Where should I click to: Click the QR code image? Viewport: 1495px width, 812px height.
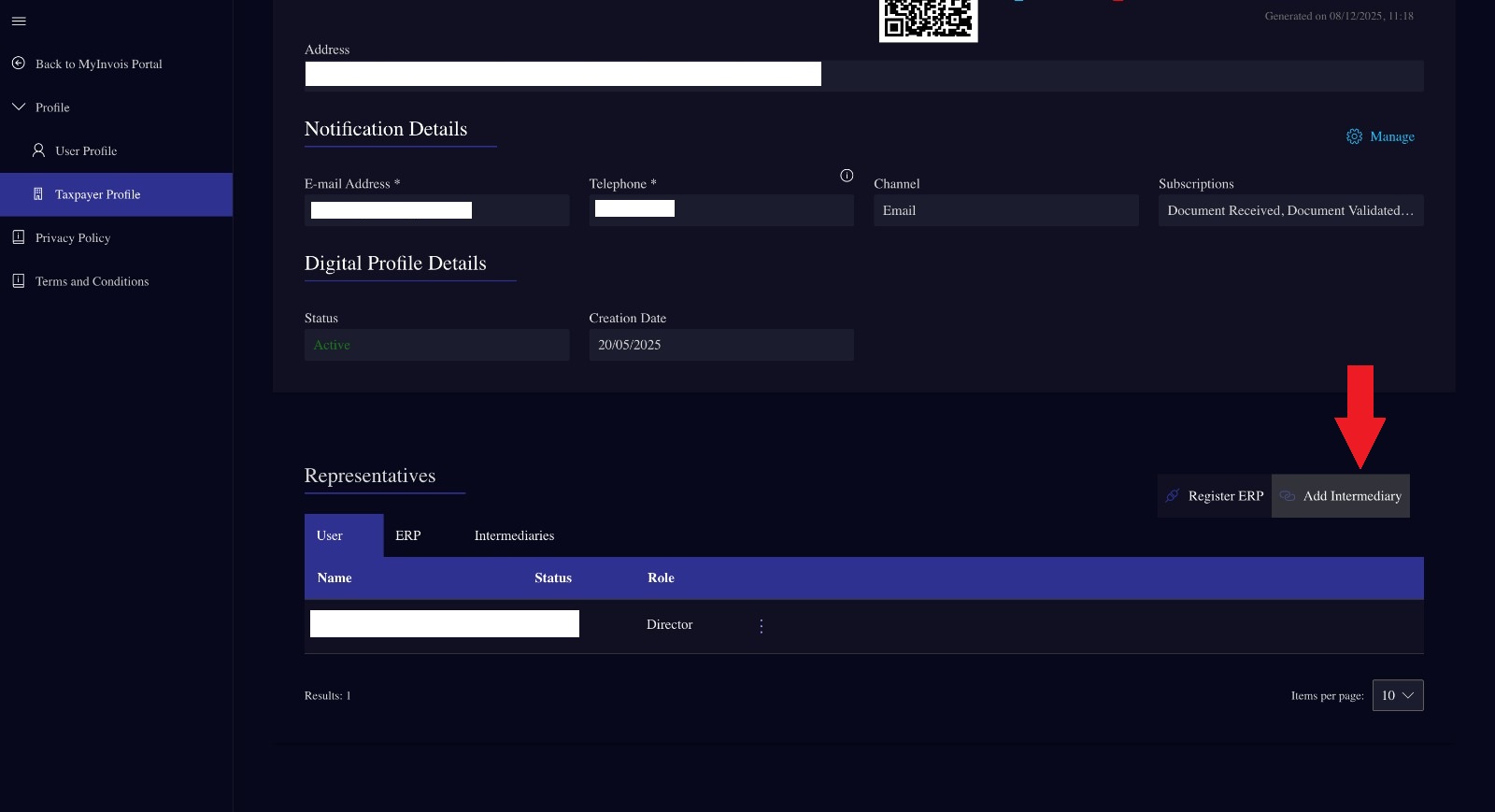(928, 20)
